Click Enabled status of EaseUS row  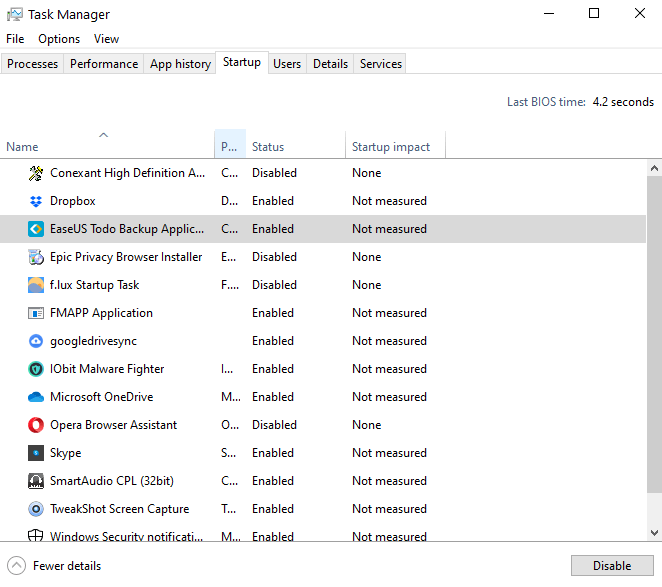click(x=273, y=229)
